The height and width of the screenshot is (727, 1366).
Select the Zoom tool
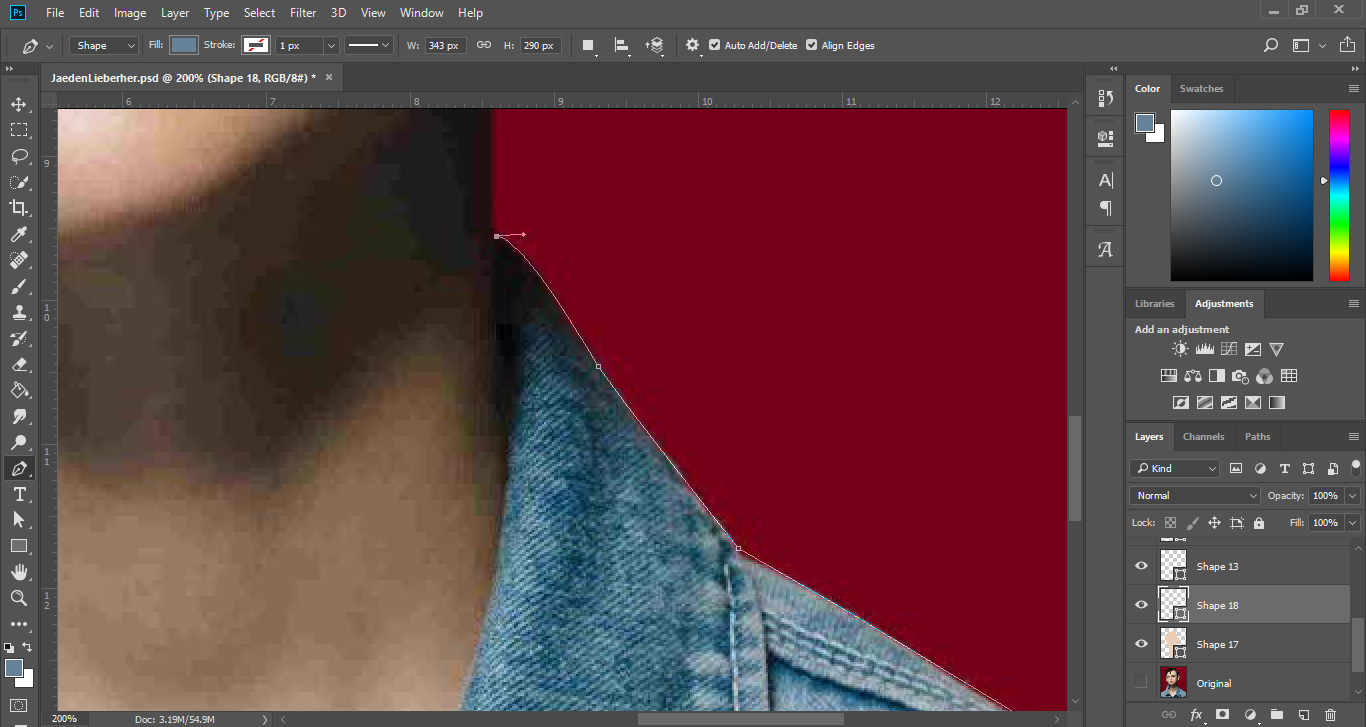tap(19, 598)
